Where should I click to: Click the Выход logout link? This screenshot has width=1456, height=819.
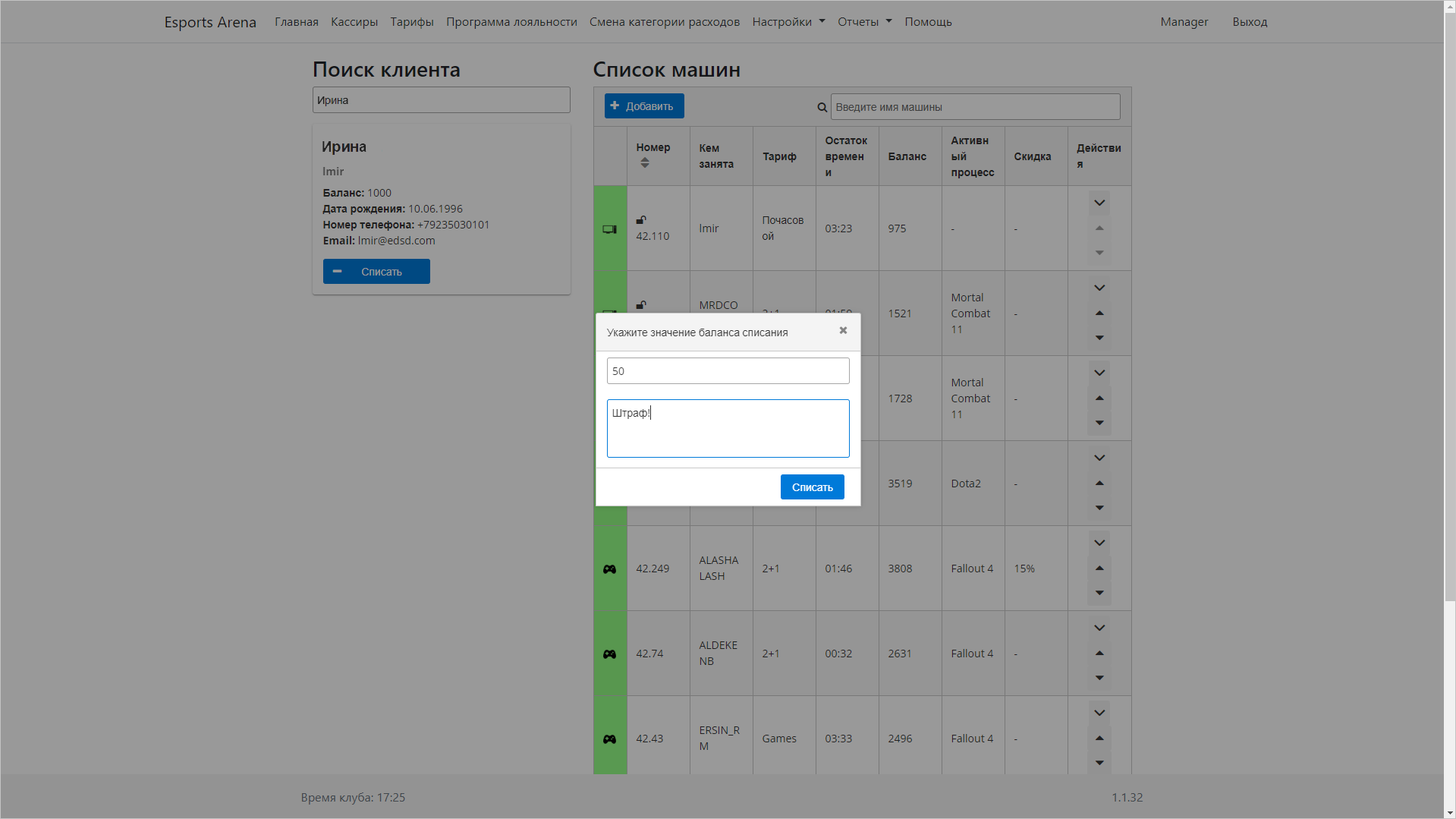pyautogui.click(x=1250, y=22)
